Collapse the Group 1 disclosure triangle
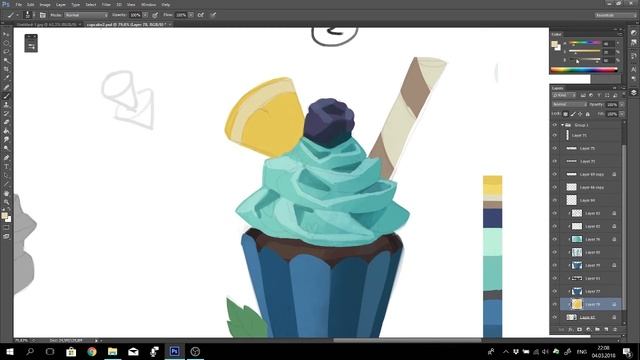640x360 pixels. 562,125
